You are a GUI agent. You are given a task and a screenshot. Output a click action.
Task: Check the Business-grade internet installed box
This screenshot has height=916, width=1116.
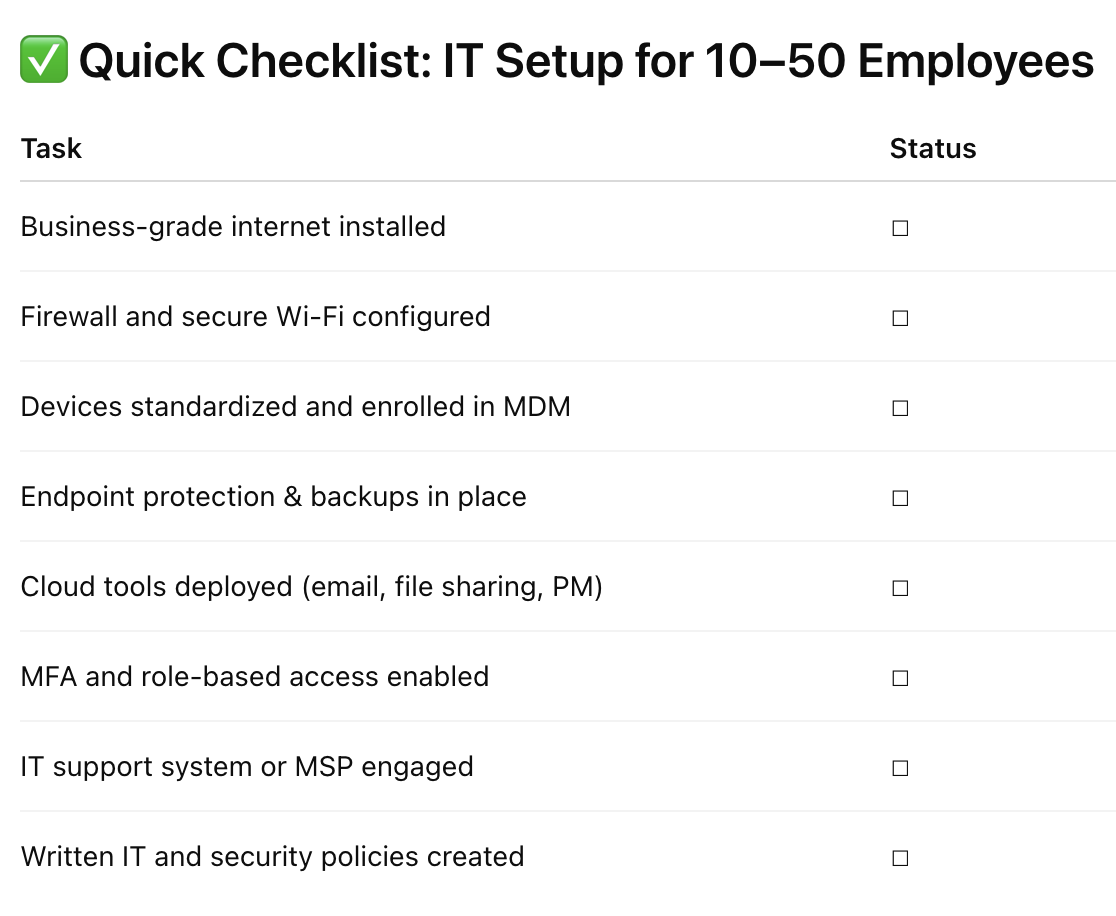click(900, 228)
